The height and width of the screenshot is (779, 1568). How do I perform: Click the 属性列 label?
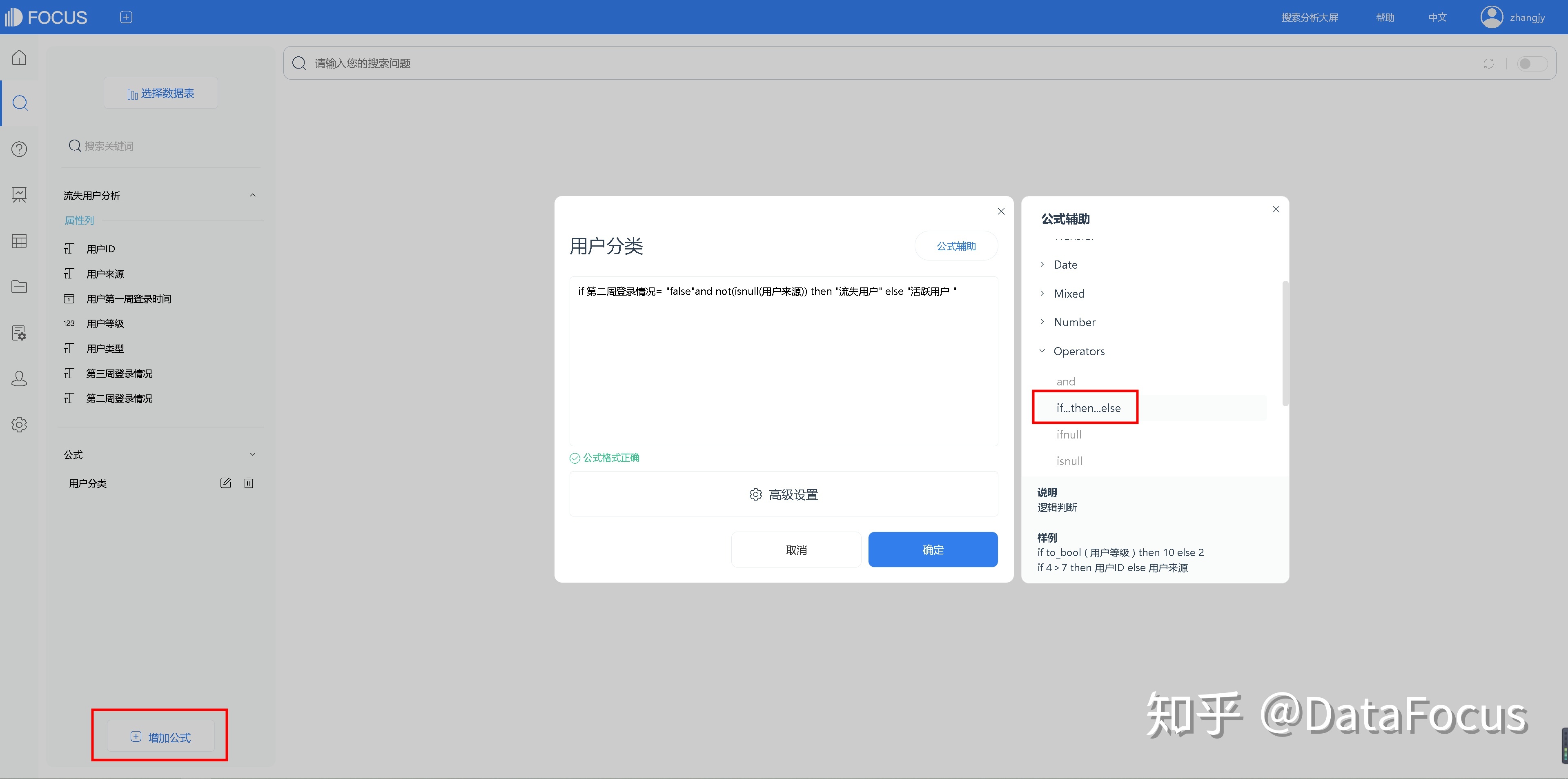click(x=79, y=220)
